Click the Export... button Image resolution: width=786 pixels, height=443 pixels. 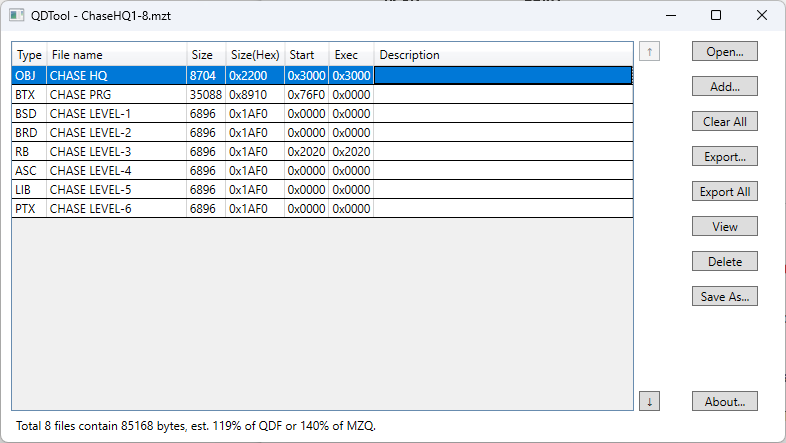point(724,156)
